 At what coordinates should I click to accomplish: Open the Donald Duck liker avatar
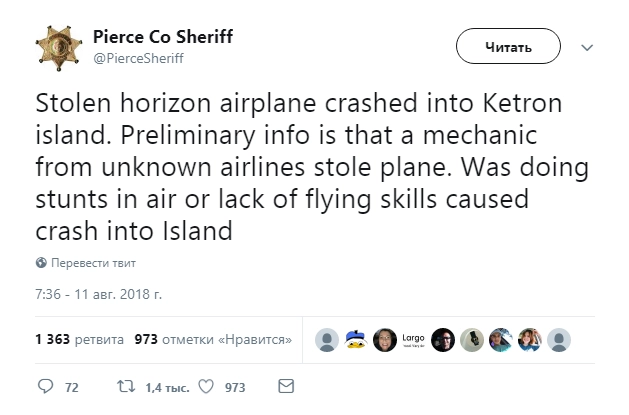click(x=355, y=340)
